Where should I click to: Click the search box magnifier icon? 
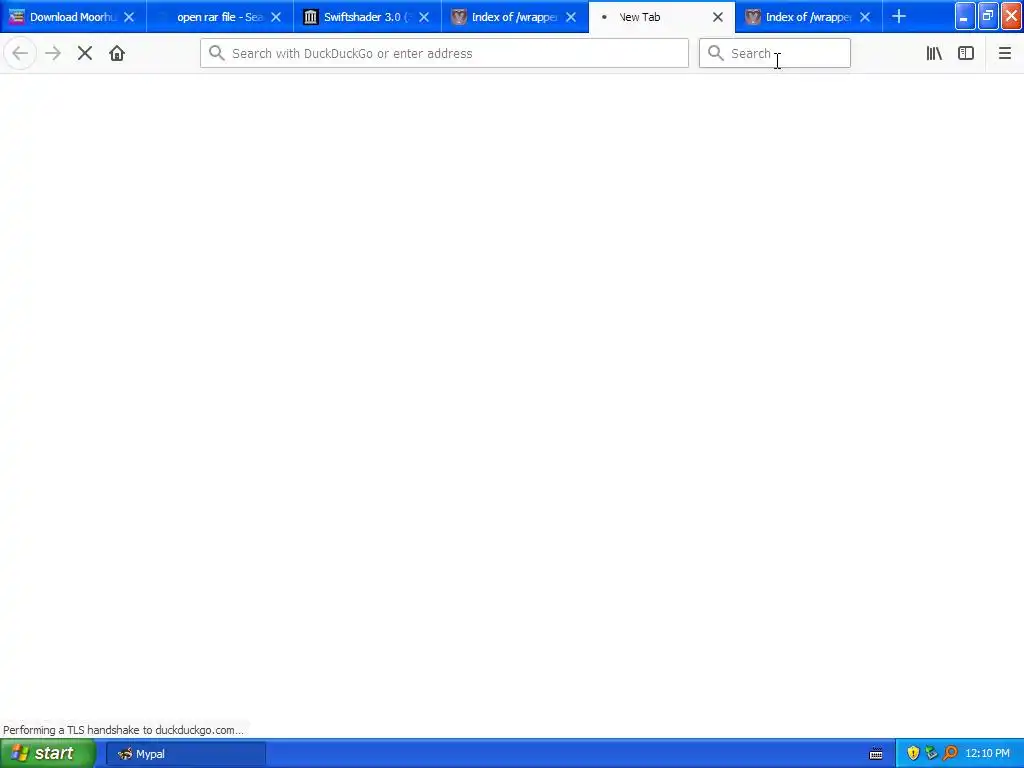coord(716,53)
